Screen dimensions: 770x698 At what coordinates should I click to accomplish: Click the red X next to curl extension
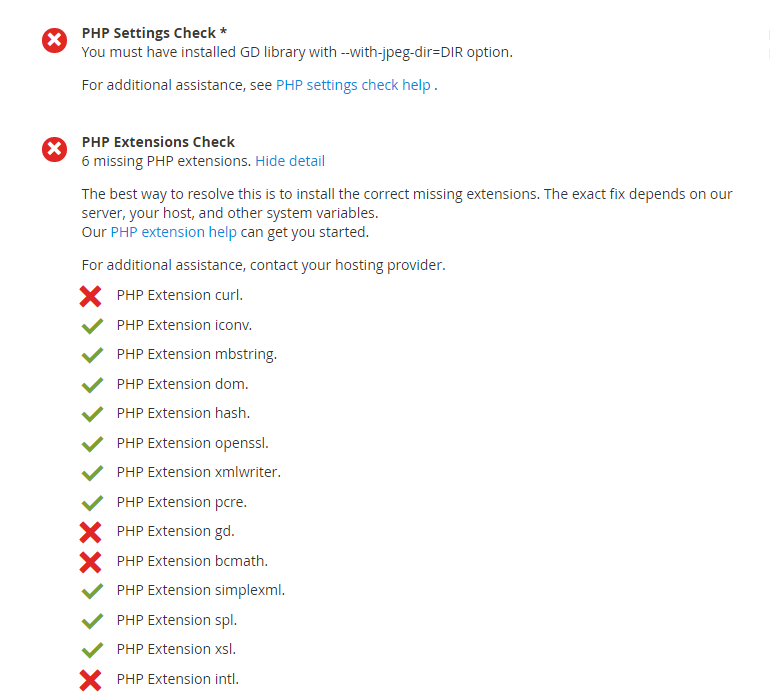[x=90, y=296]
